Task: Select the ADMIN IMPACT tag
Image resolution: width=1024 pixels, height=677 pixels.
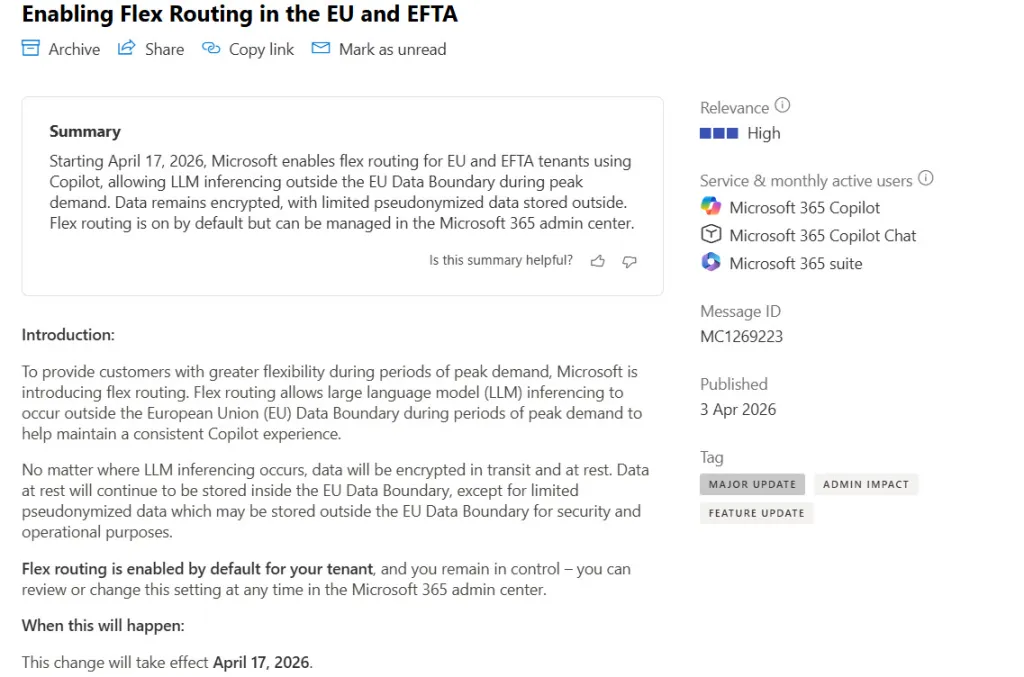Action: [866, 484]
